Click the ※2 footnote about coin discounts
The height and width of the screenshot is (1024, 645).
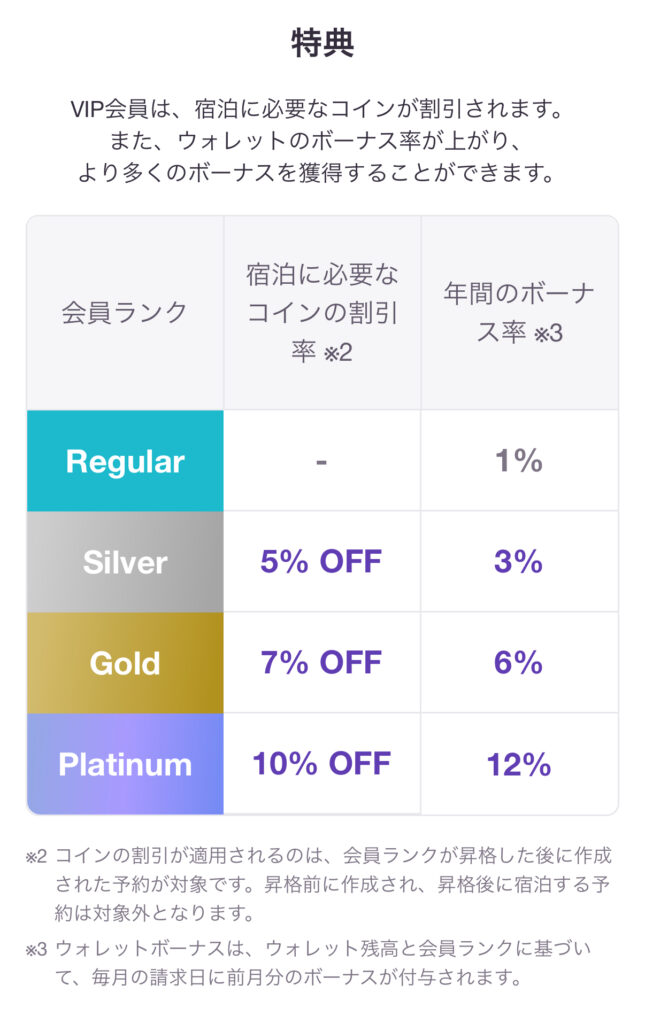tap(319, 884)
